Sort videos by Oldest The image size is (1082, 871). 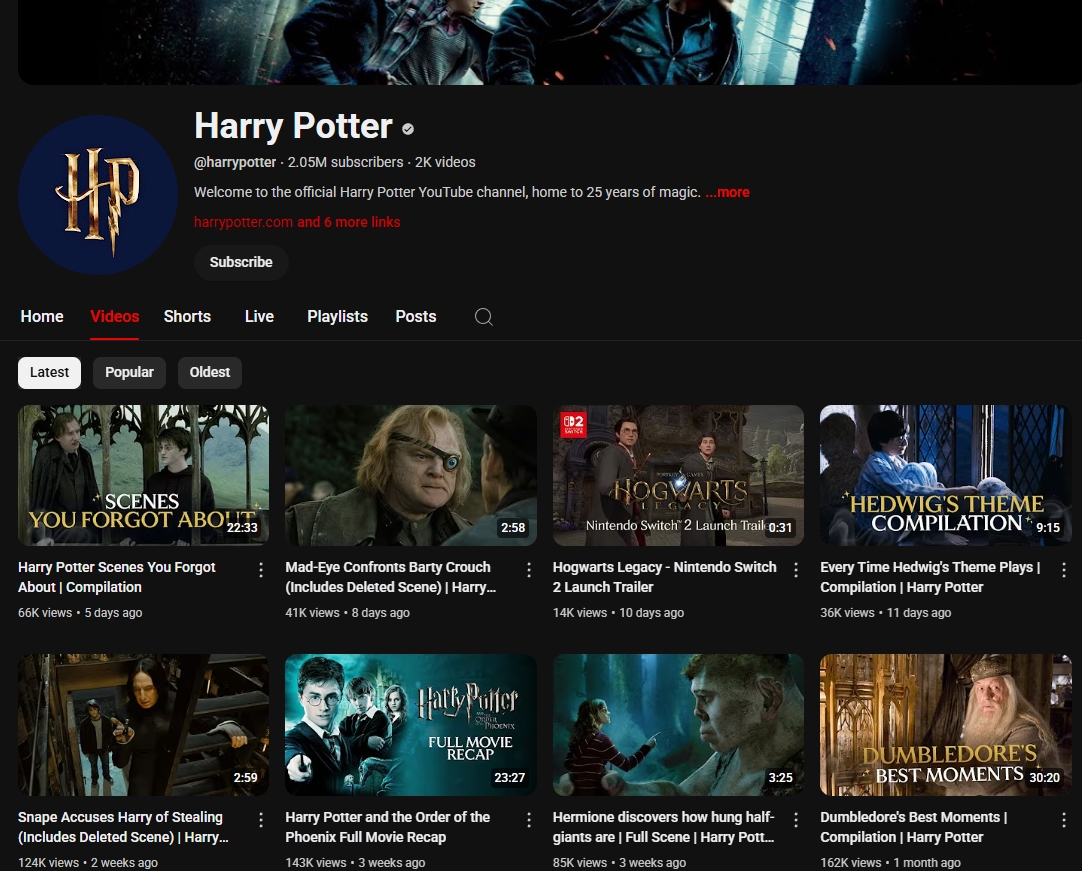pos(210,372)
